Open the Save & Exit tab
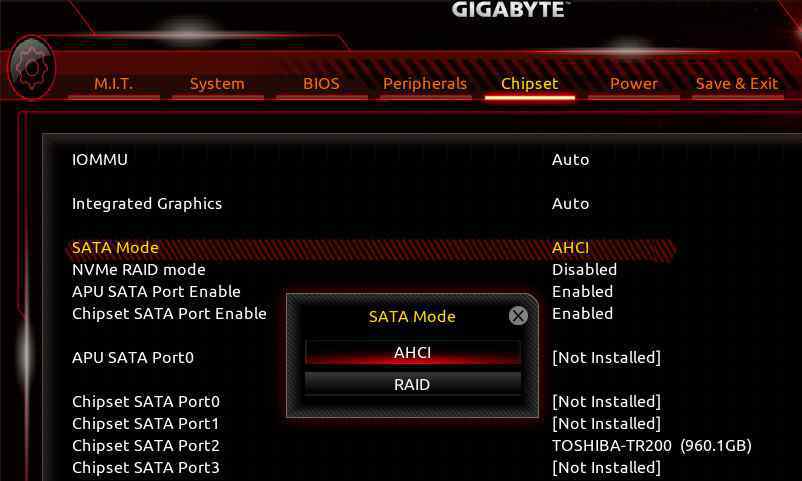 click(737, 84)
